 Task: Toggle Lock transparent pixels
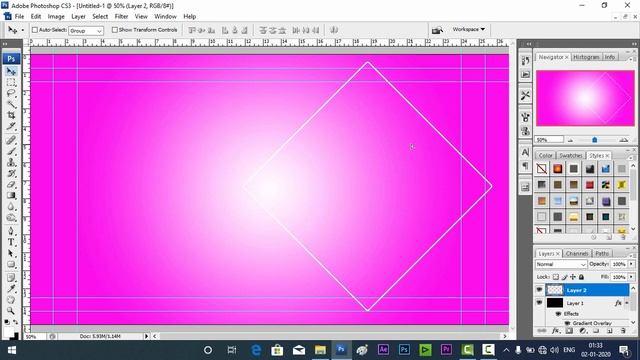point(556,277)
